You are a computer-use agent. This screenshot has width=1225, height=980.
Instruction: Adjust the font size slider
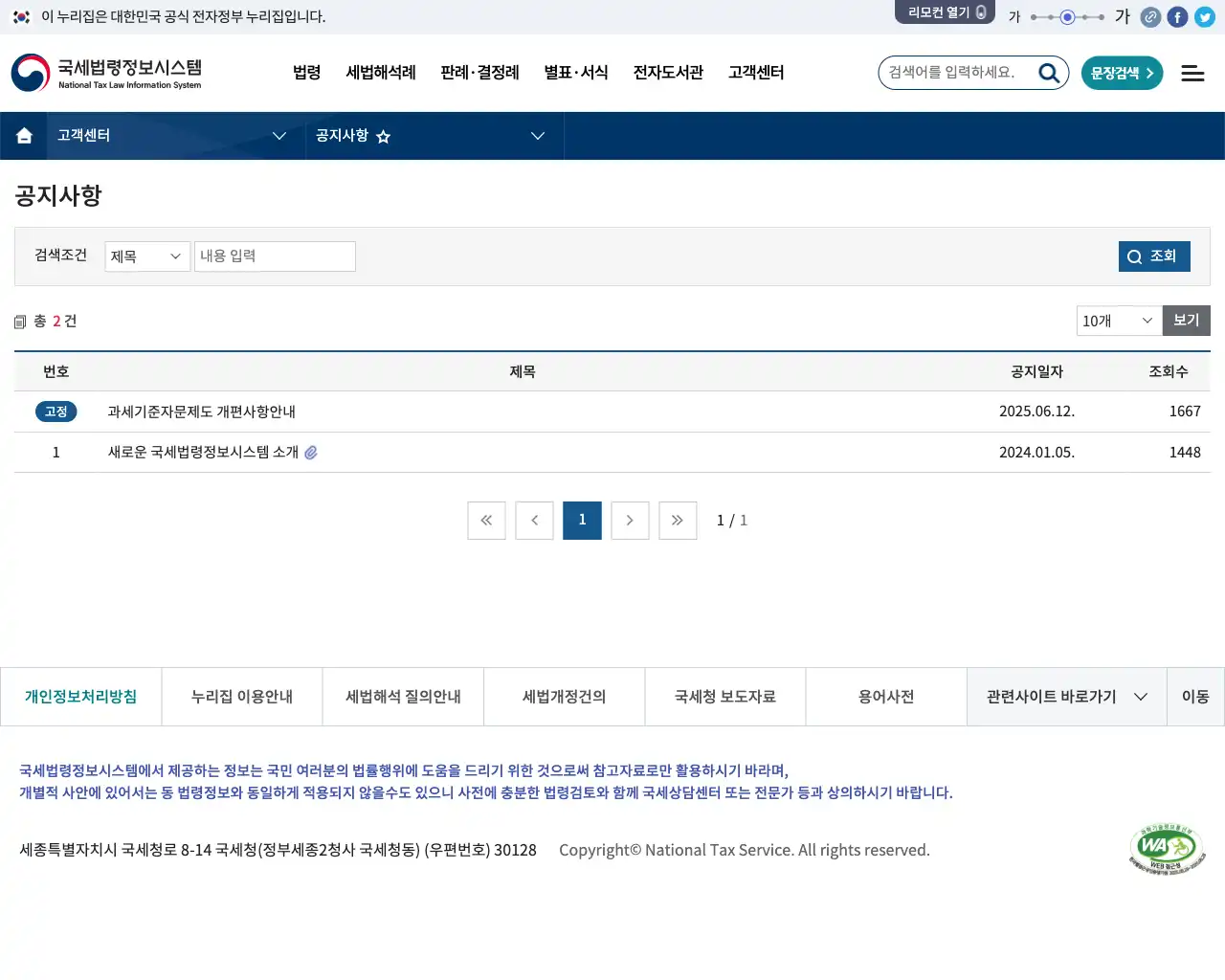[x=1067, y=17]
